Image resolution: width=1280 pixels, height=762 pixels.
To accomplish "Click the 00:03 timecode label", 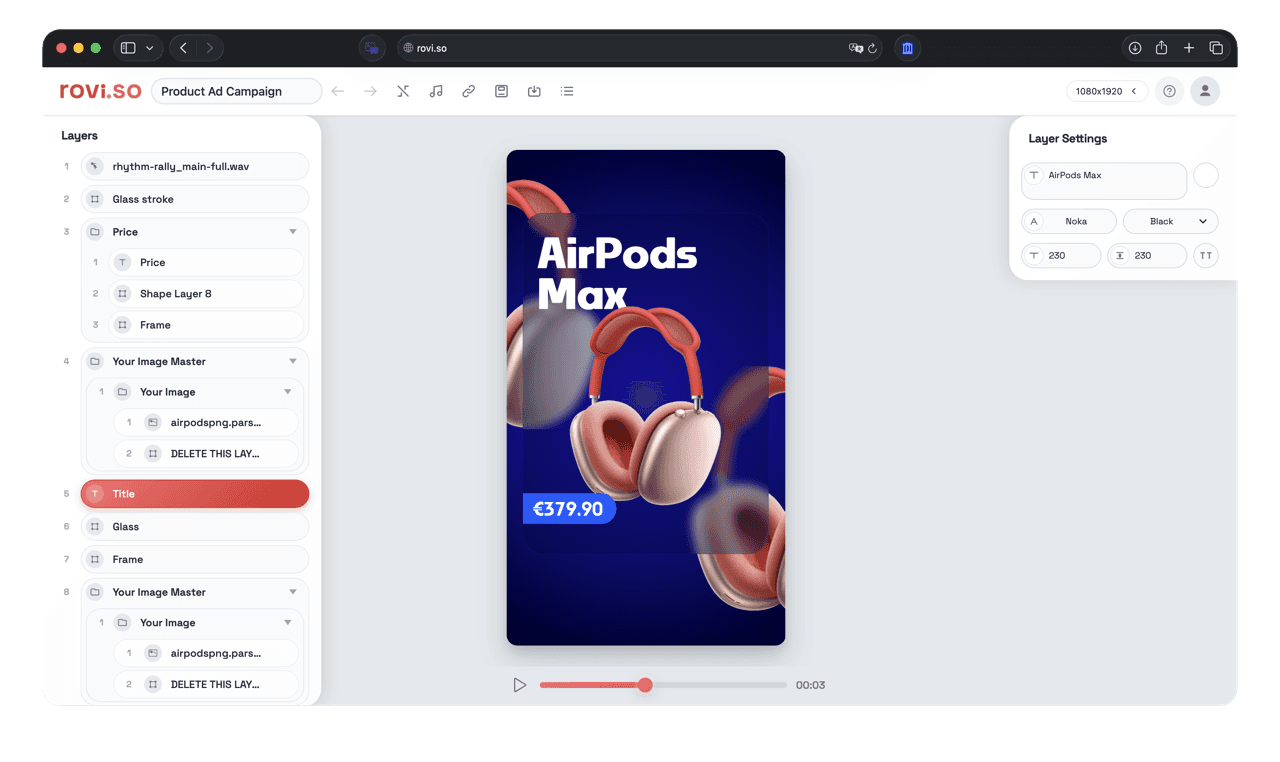I will click(810, 685).
